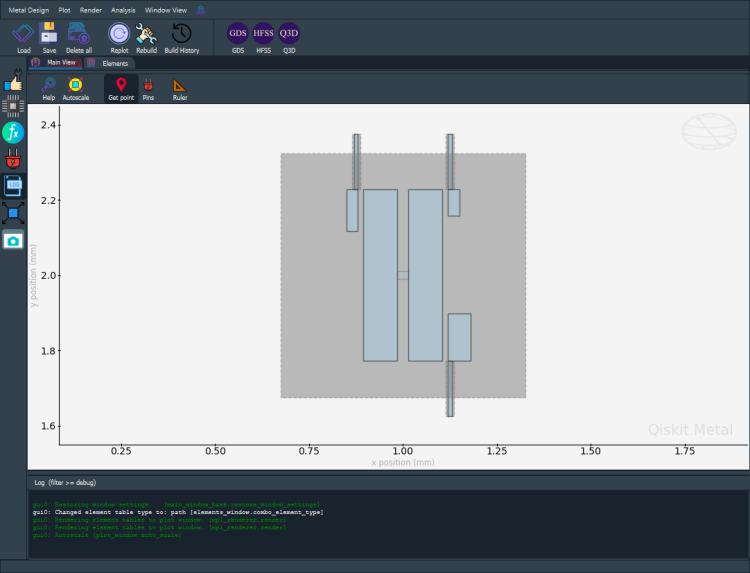Screen dimensions: 750x573
Task: Toggle Pins display
Action: pos(148,89)
